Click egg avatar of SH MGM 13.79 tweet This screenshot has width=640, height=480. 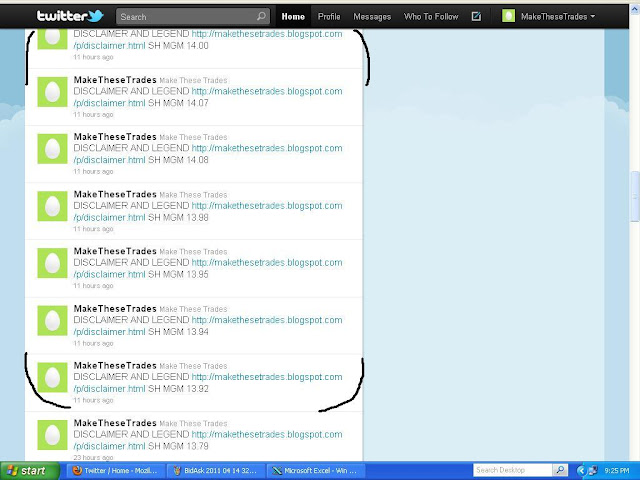[x=52, y=435]
